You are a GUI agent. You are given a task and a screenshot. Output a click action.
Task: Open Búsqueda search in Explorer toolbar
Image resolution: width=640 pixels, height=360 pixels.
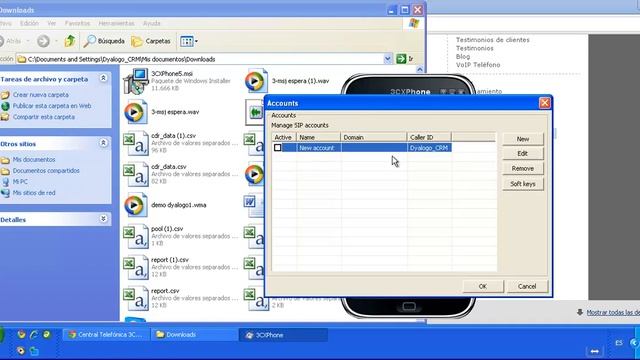pyautogui.click(x=104, y=41)
